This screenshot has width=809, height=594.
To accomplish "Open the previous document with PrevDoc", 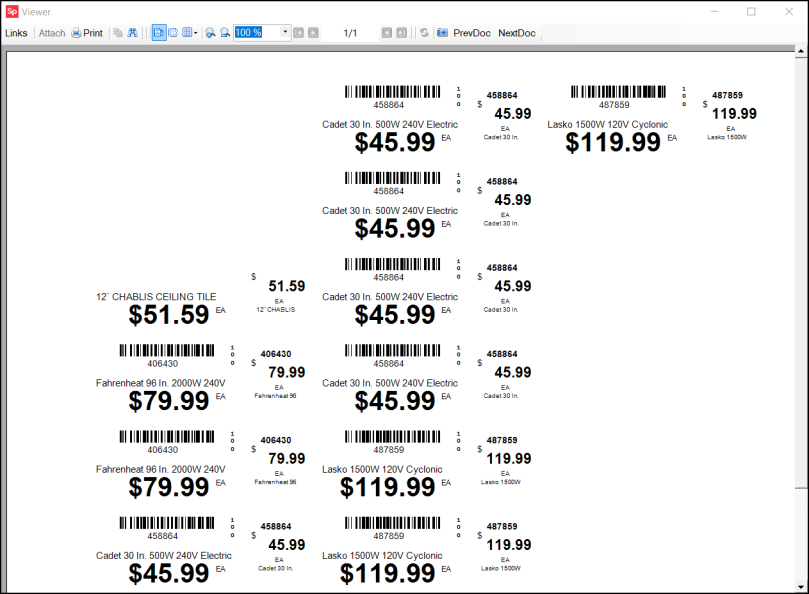I will click(x=472, y=33).
